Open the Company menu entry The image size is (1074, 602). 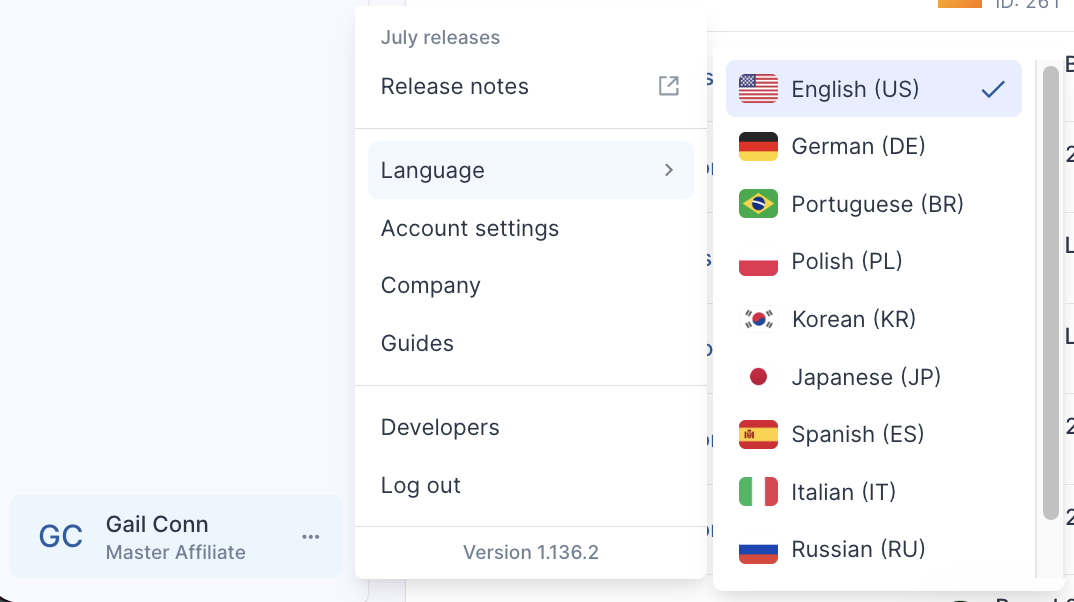(531, 286)
